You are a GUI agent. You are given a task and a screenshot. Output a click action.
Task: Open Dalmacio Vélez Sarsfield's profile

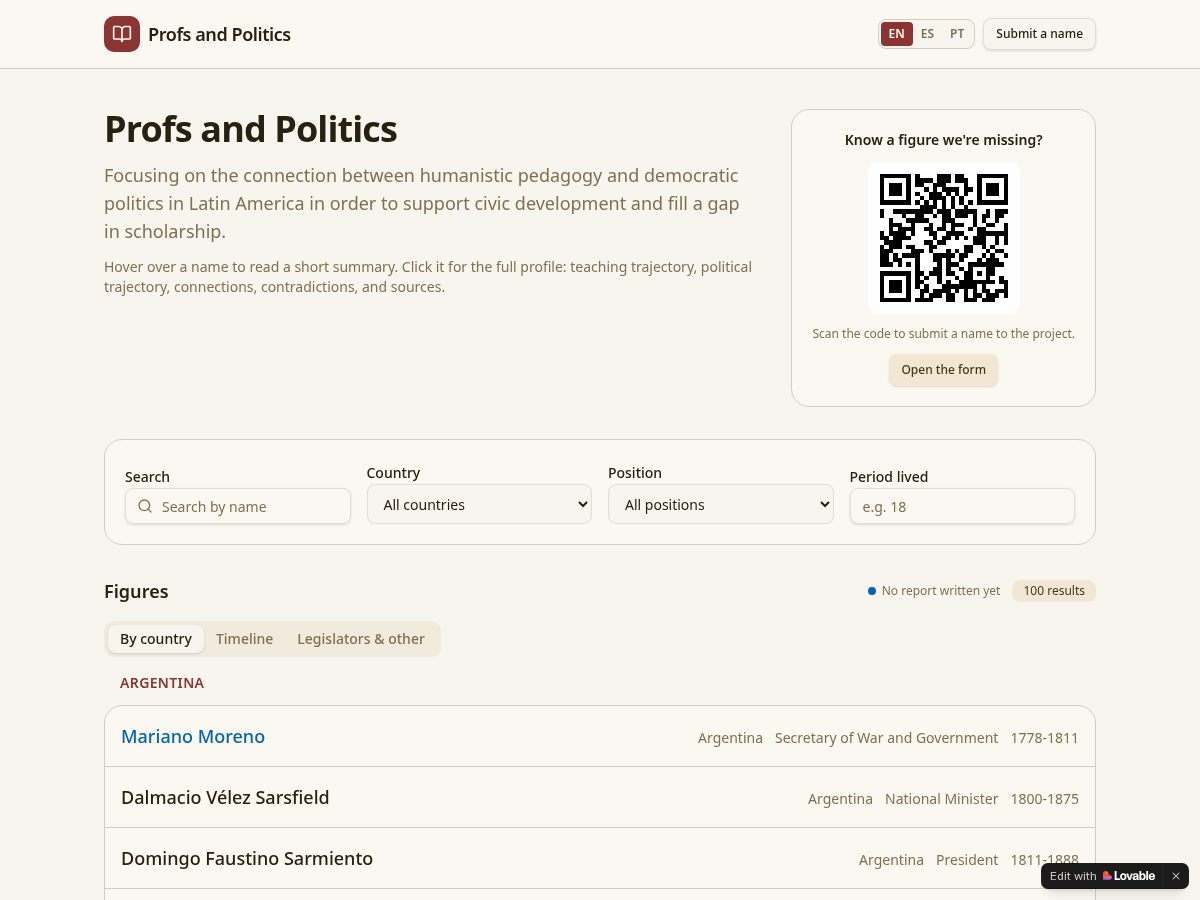coord(225,798)
